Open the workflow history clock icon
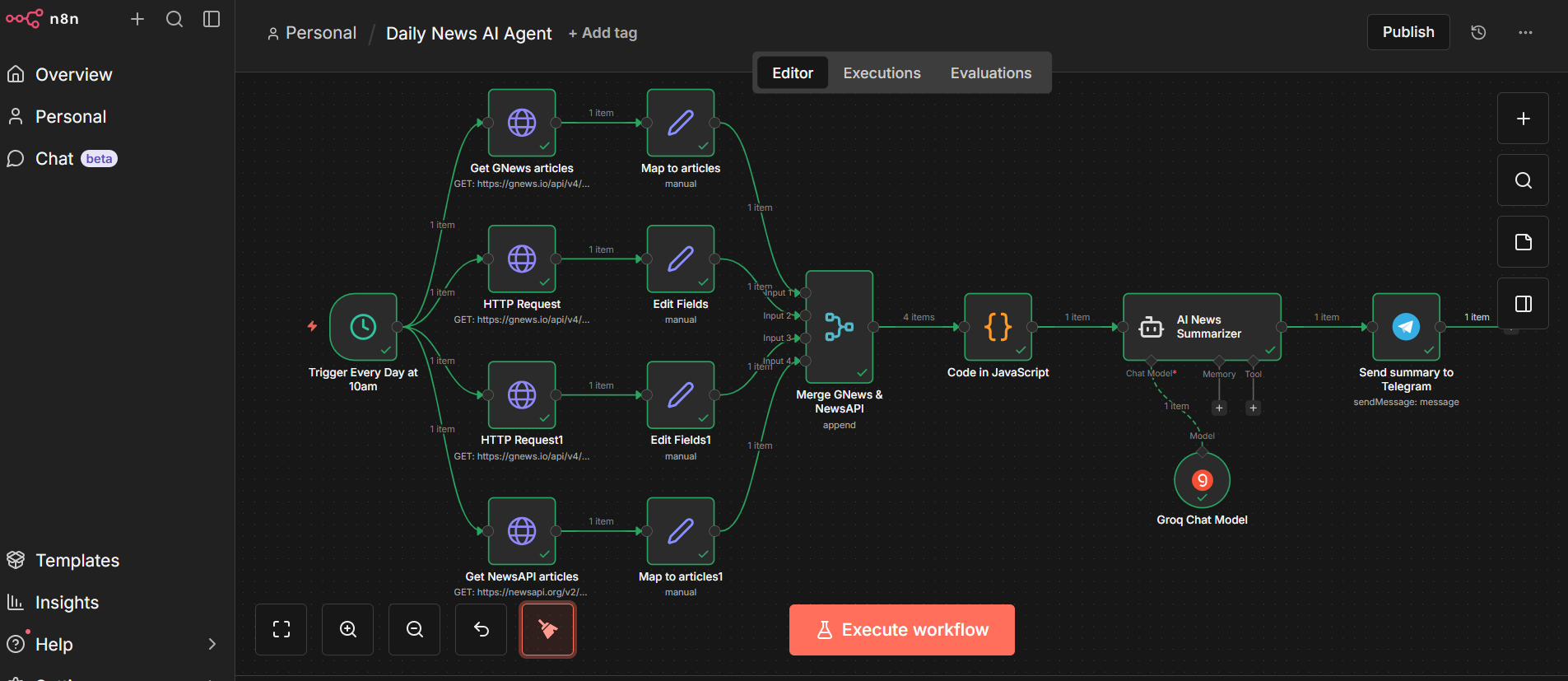Viewport: 1568px width, 681px height. coord(1478,32)
